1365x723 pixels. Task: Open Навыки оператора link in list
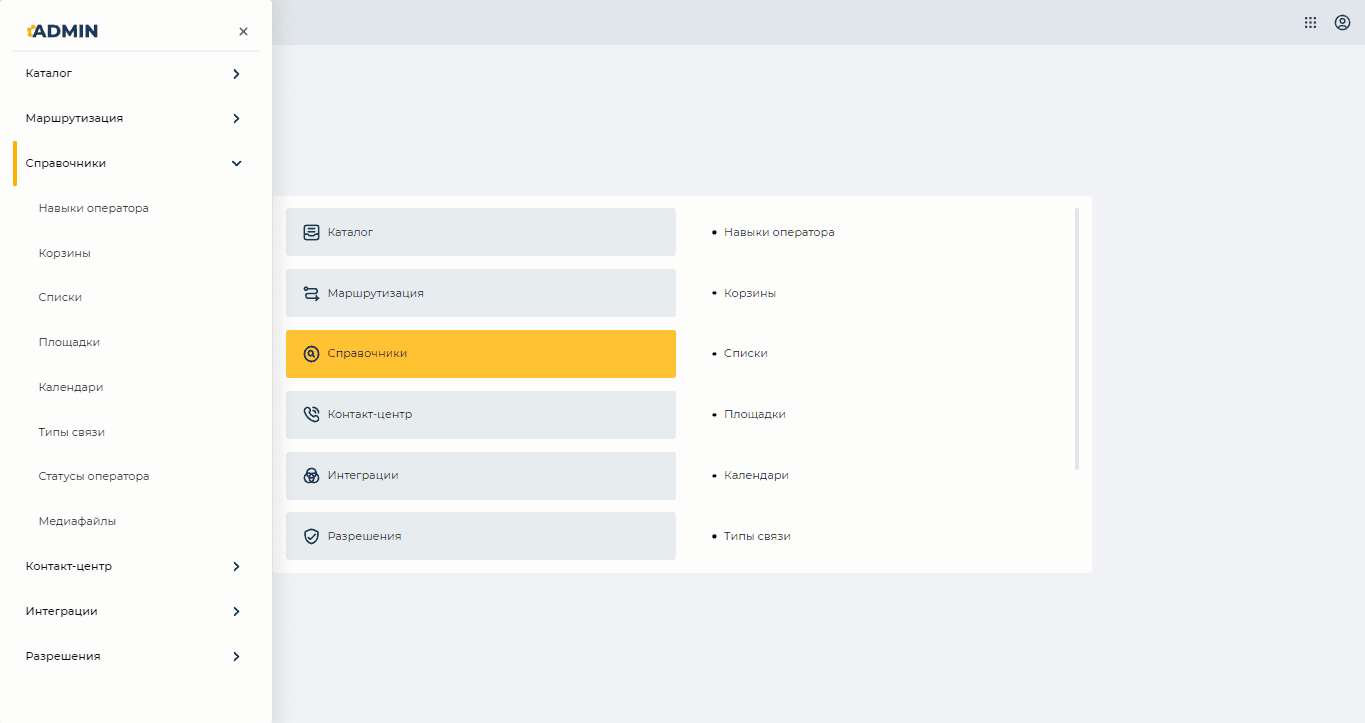pyautogui.click(x=779, y=232)
